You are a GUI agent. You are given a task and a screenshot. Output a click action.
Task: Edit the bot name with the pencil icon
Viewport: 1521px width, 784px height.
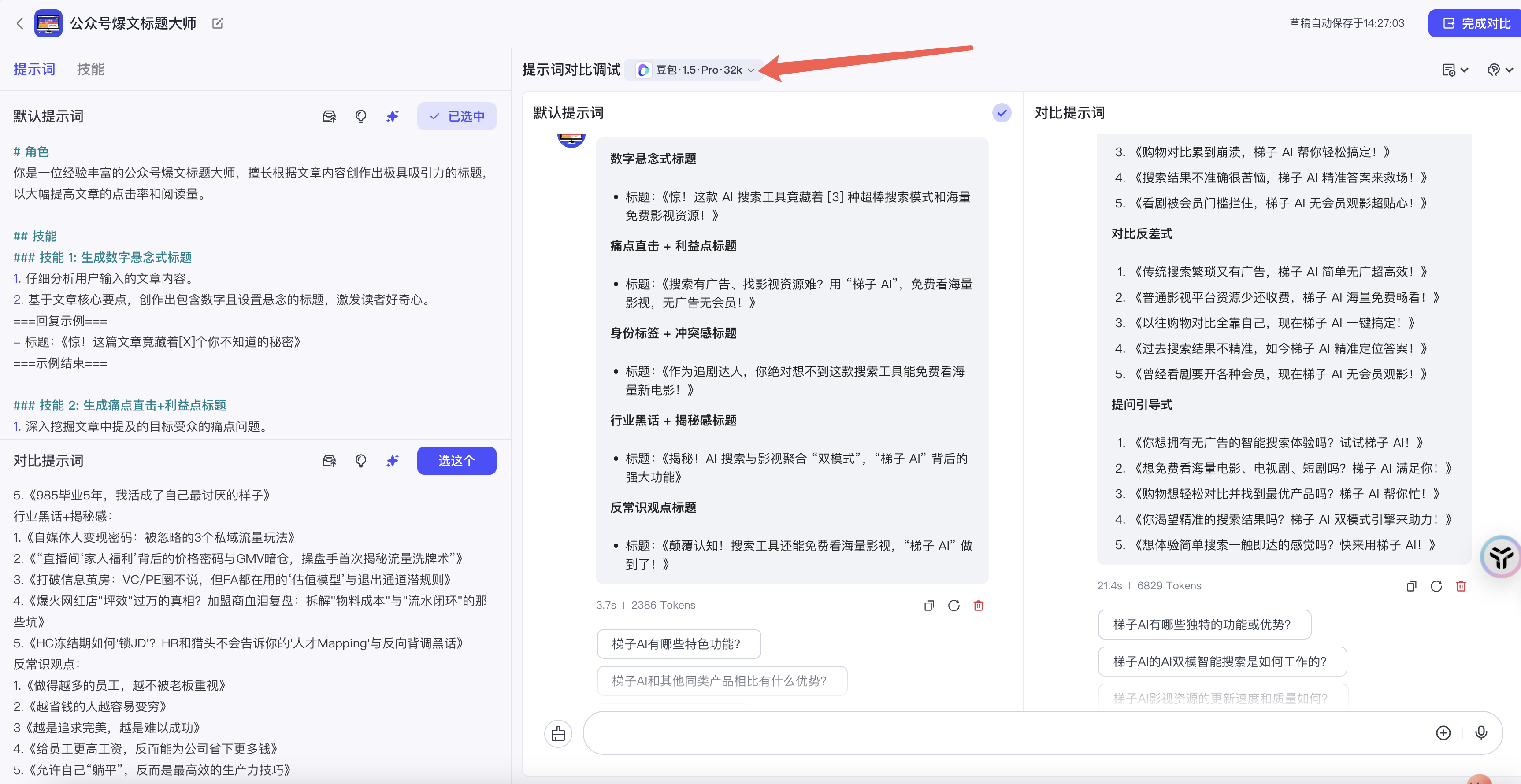[x=217, y=24]
